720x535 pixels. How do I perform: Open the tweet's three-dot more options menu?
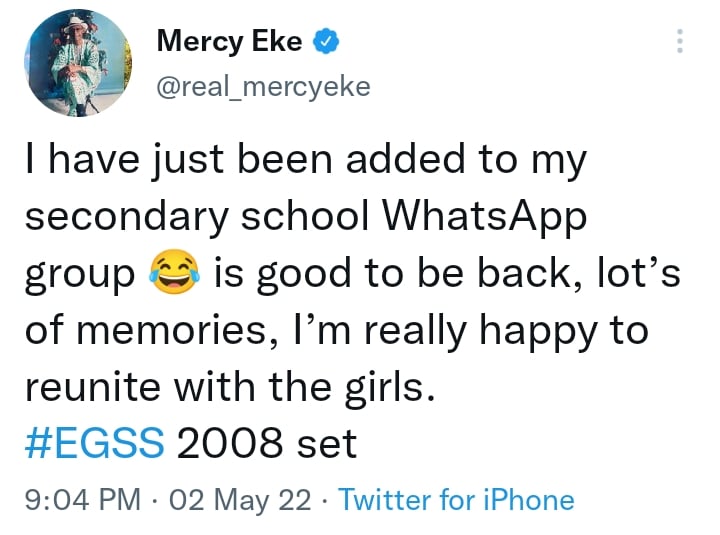tap(680, 42)
